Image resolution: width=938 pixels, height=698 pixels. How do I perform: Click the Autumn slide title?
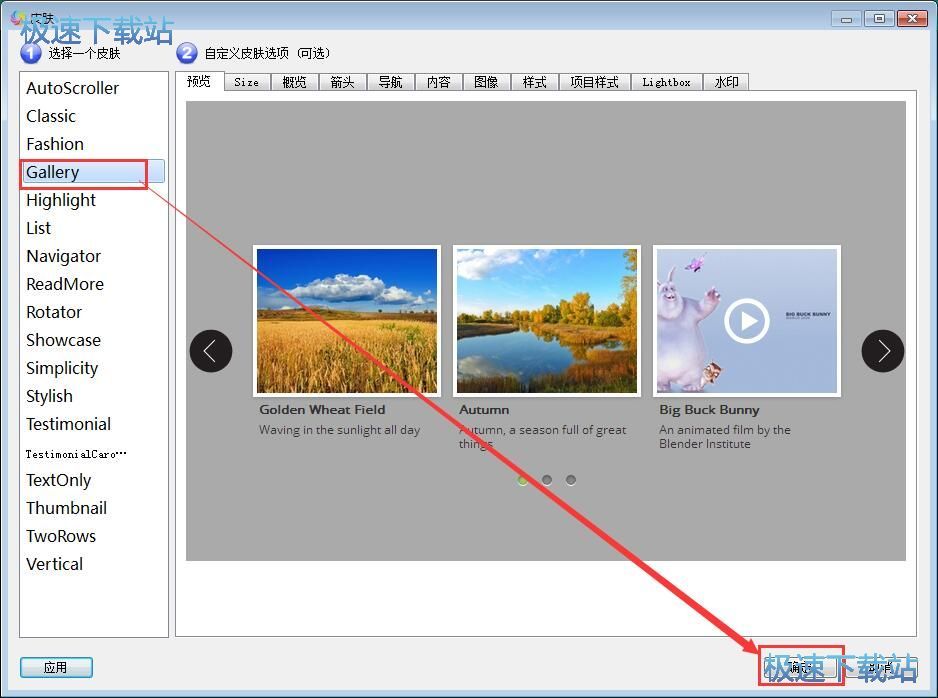pyautogui.click(x=484, y=410)
